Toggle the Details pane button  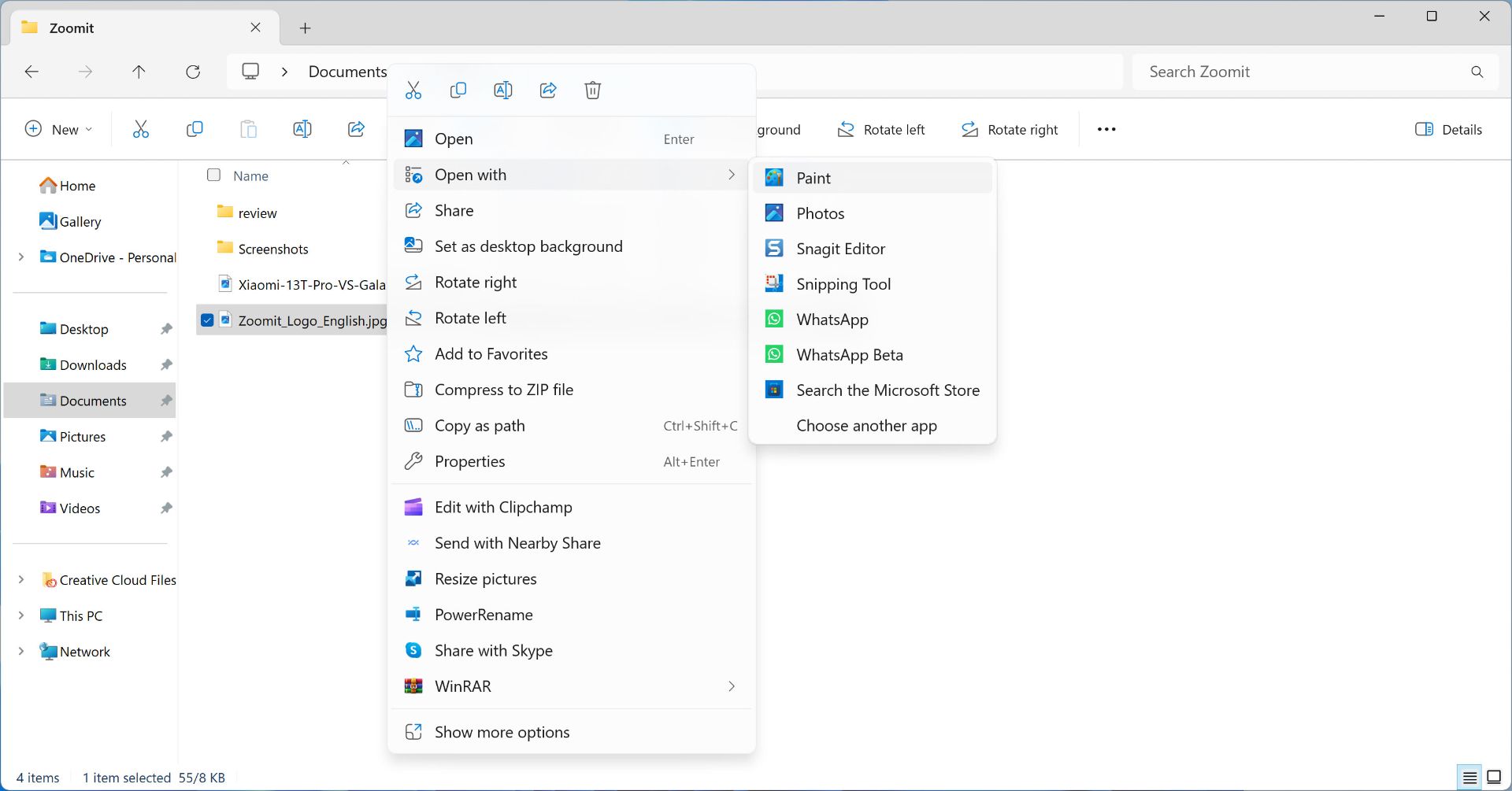[x=1448, y=129]
